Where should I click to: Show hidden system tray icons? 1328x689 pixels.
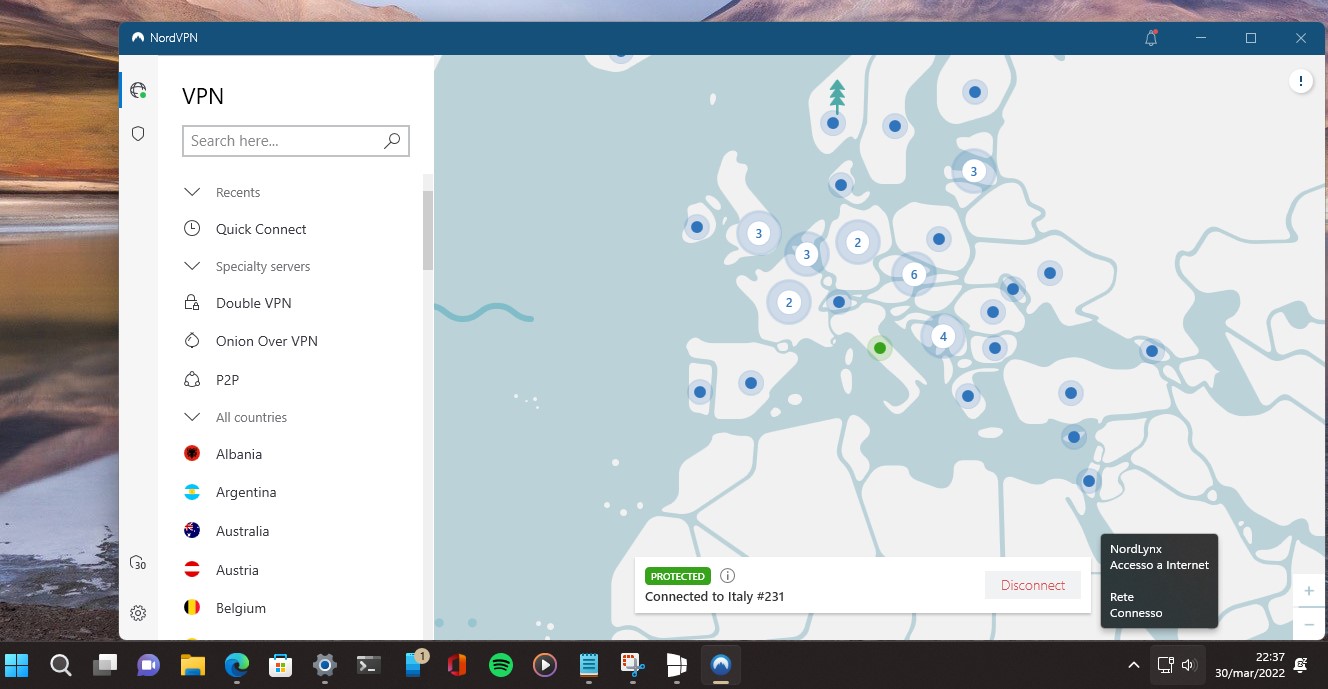click(1133, 665)
